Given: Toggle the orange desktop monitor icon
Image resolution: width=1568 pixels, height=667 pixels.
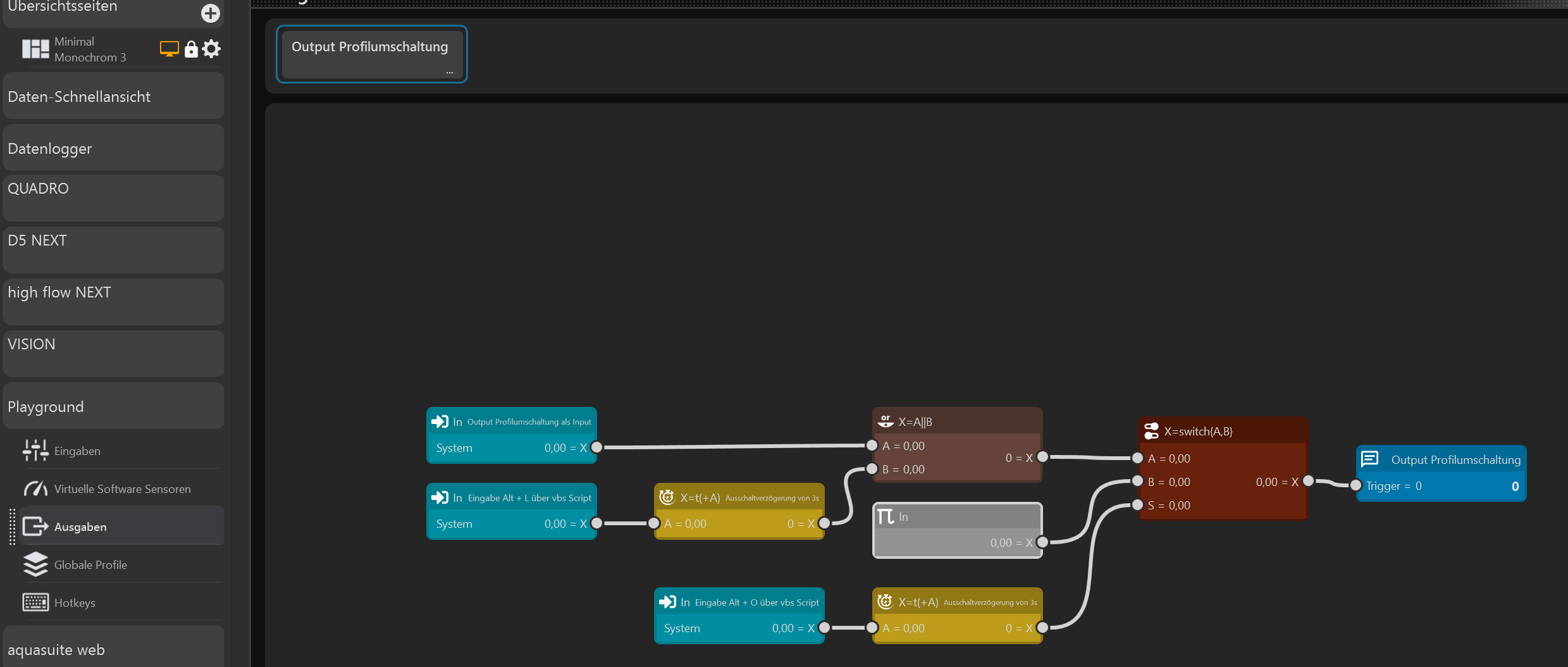Looking at the screenshot, I should 169,49.
